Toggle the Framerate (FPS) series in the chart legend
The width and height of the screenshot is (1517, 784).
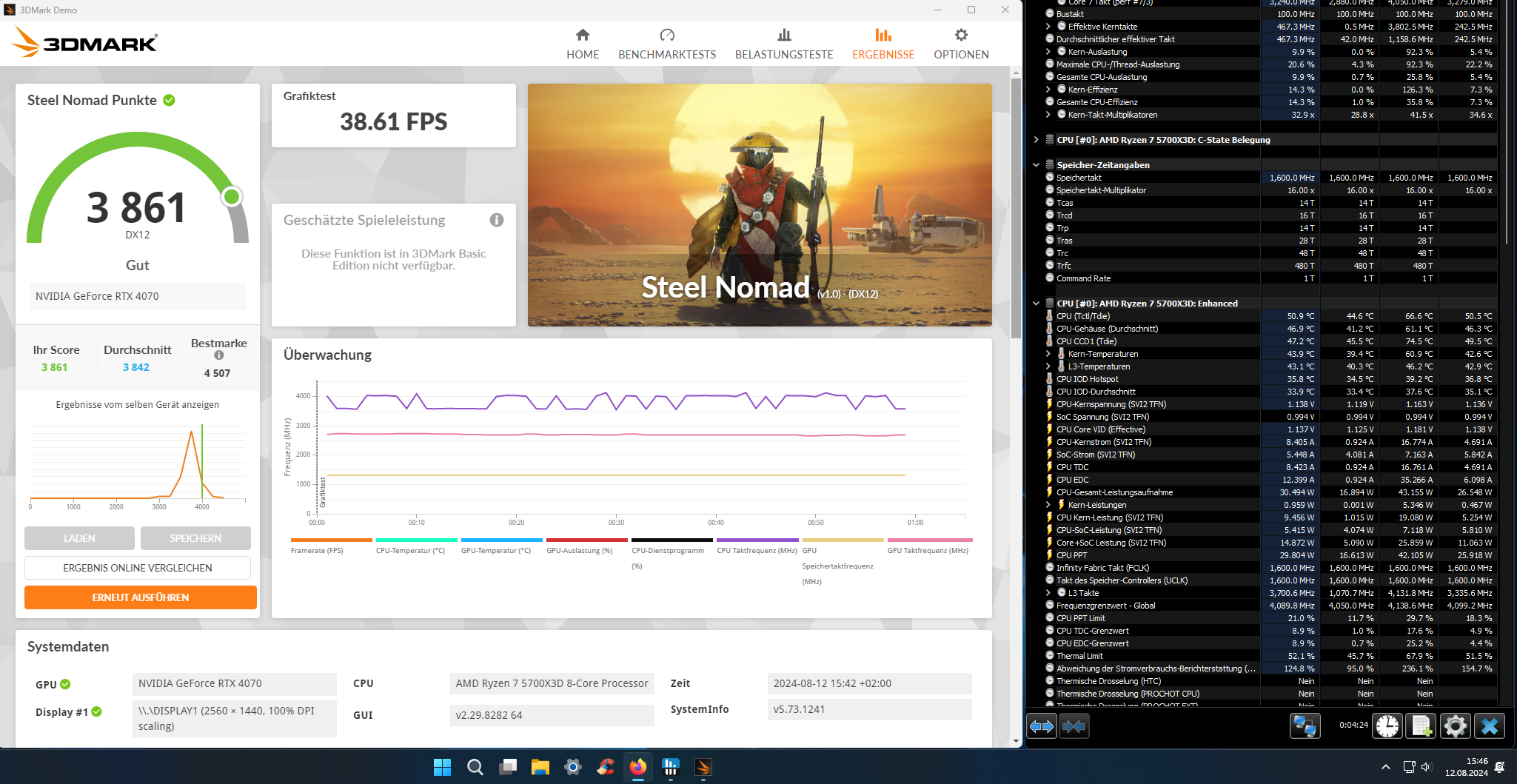point(331,546)
